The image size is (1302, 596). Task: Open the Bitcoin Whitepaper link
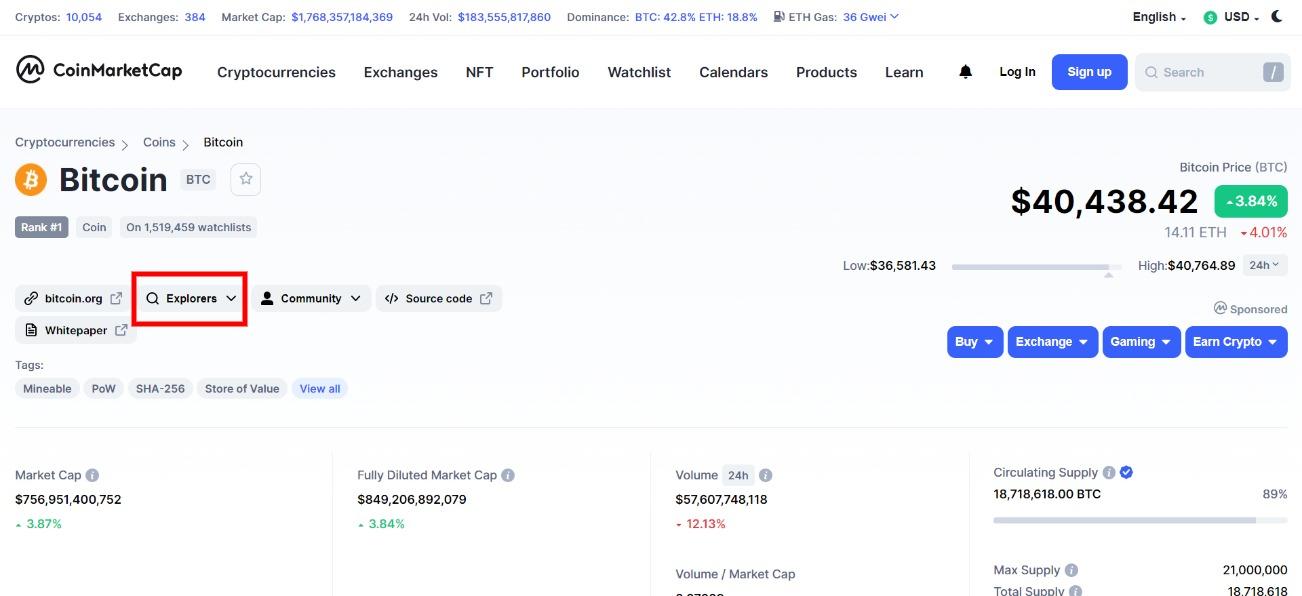point(76,330)
